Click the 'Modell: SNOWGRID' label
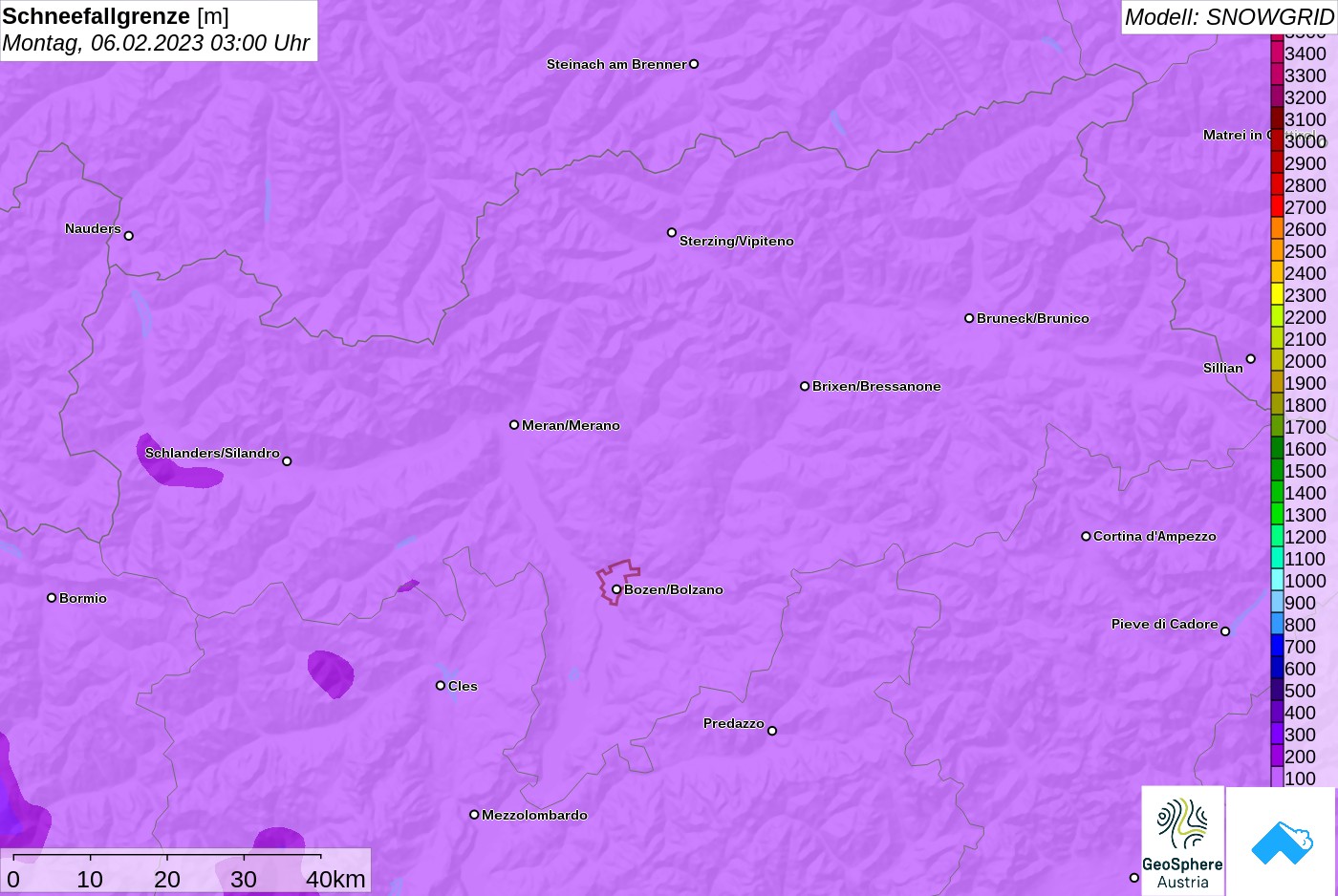Viewport: 1338px width, 896px height. coord(1229,16)
